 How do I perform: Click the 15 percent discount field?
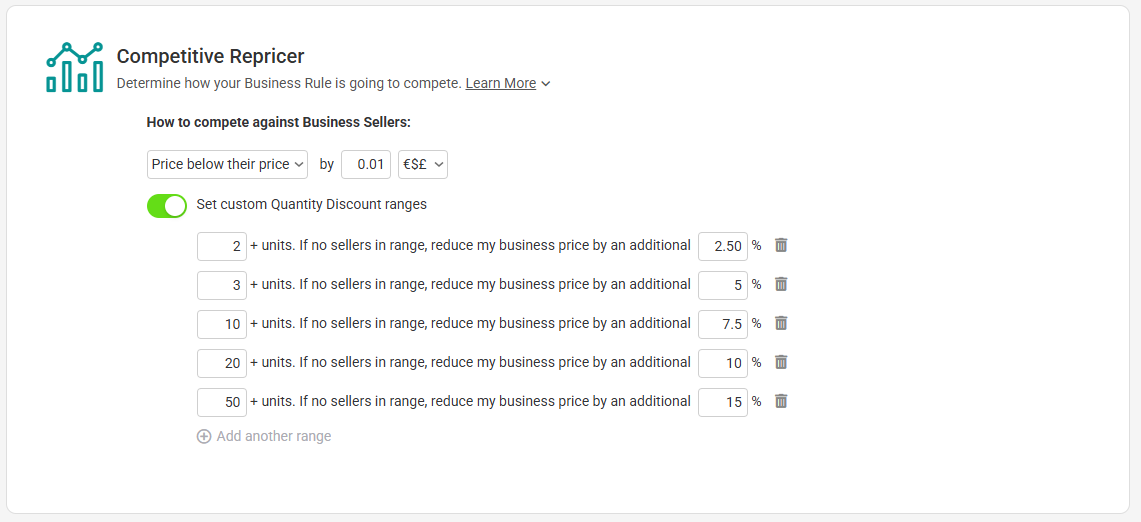pos(723,402)
